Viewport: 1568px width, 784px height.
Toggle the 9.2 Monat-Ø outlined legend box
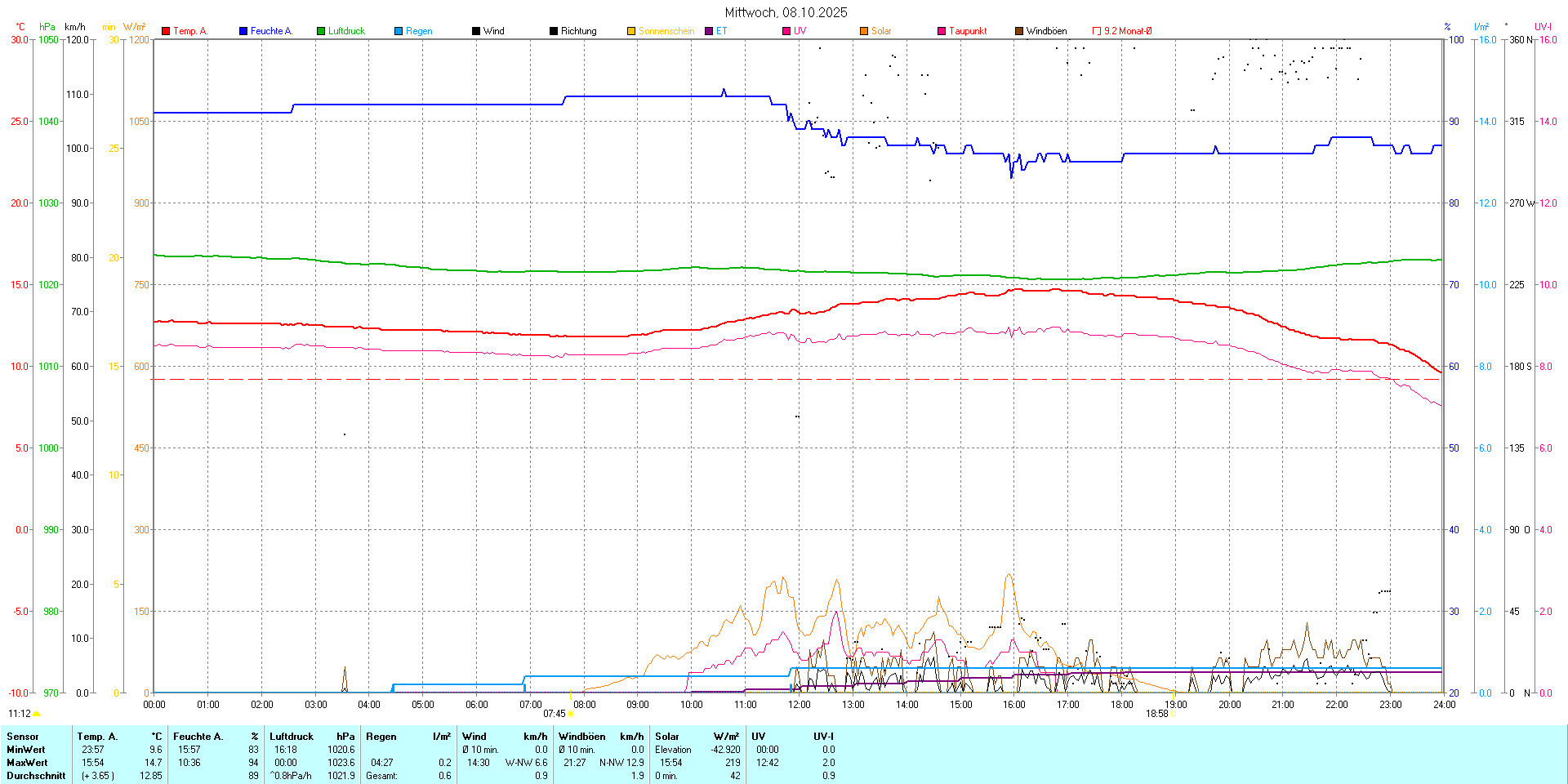pyautogui.click(x=1097, y=31)
